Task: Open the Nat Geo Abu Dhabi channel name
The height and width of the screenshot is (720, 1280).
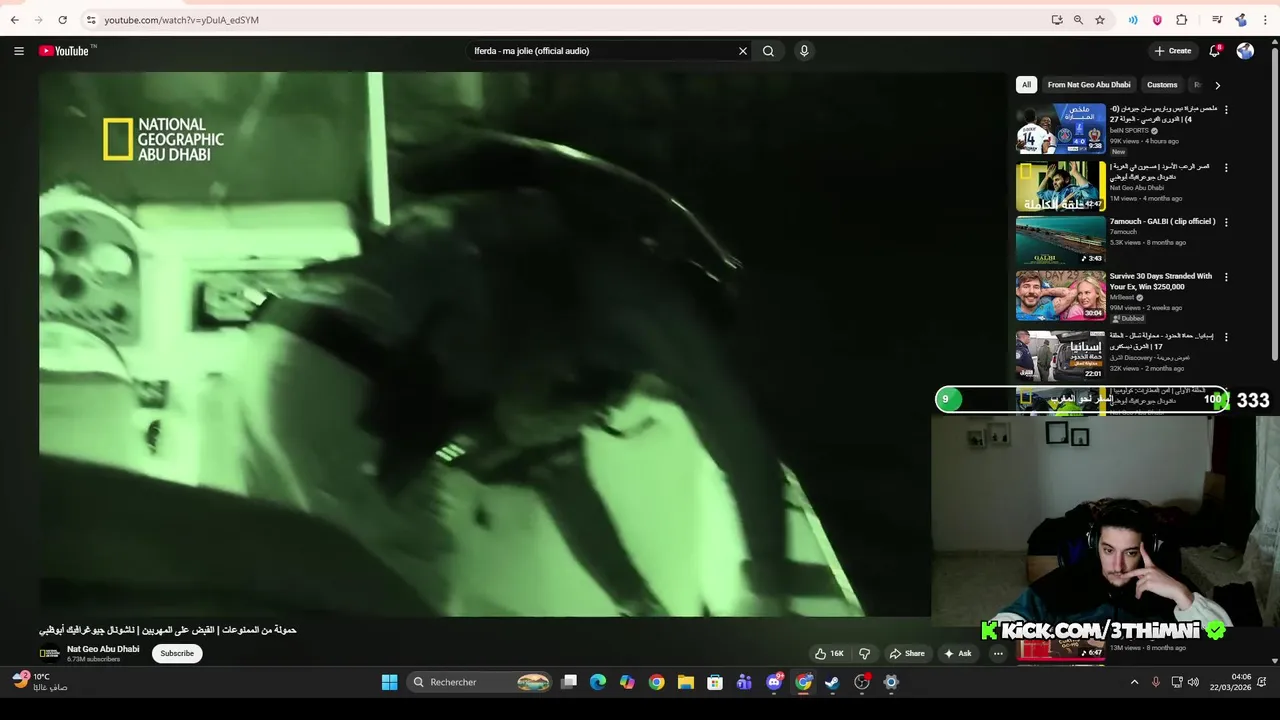Action: [103, 649]
